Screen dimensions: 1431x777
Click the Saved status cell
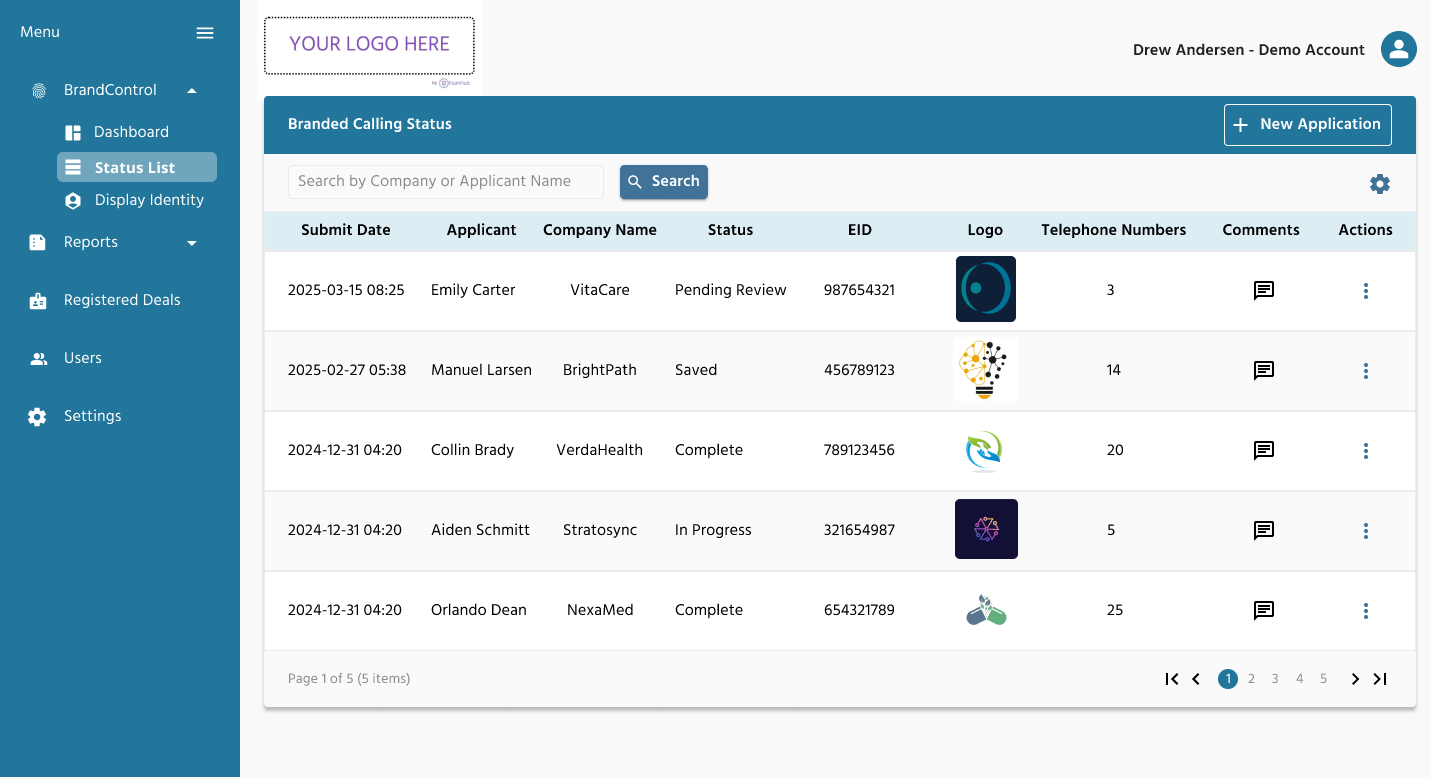tap(696, 370)
